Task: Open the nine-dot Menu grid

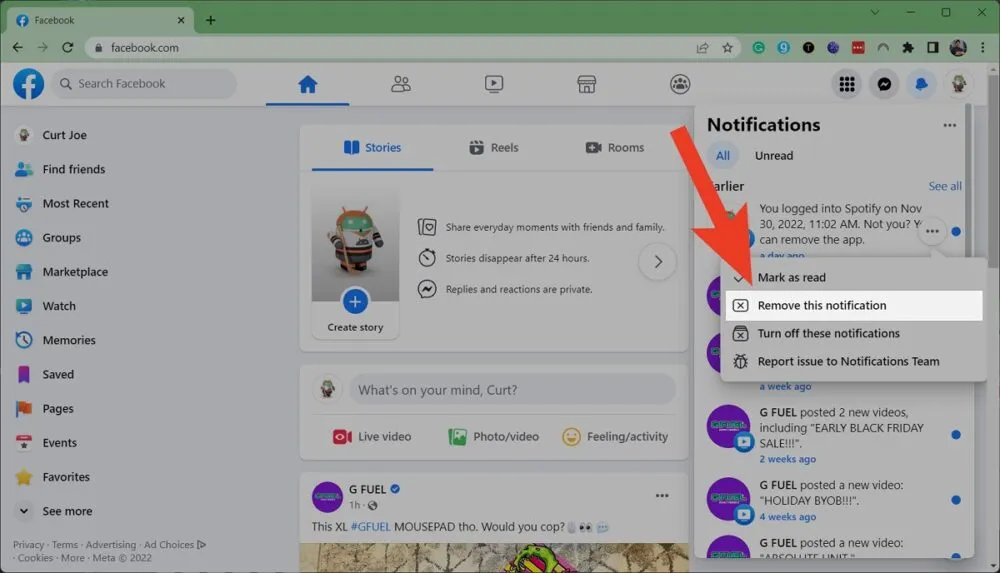Action: point(847,84)
